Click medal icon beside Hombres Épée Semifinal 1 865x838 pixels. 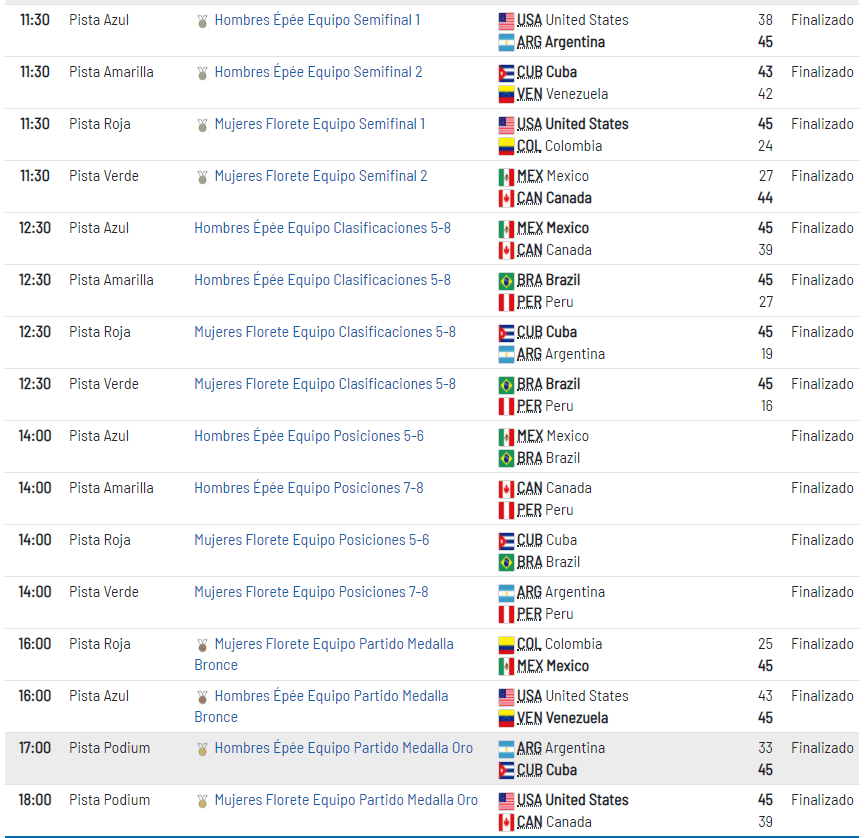[x=202, y=20]
